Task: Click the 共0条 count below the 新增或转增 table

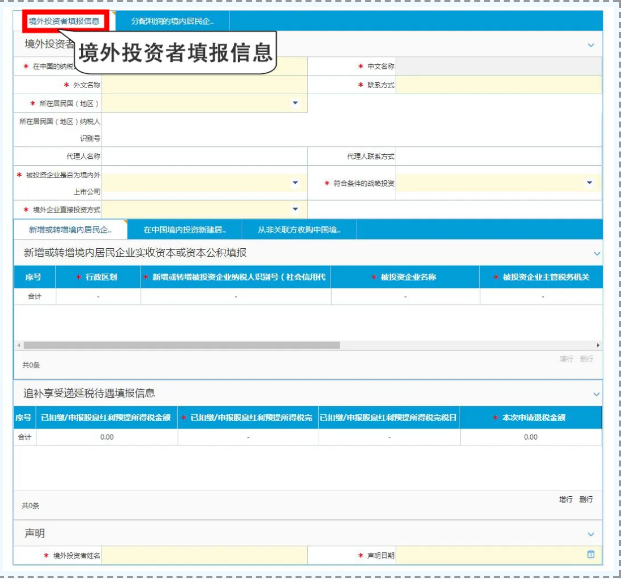Action: click(31, 365)
